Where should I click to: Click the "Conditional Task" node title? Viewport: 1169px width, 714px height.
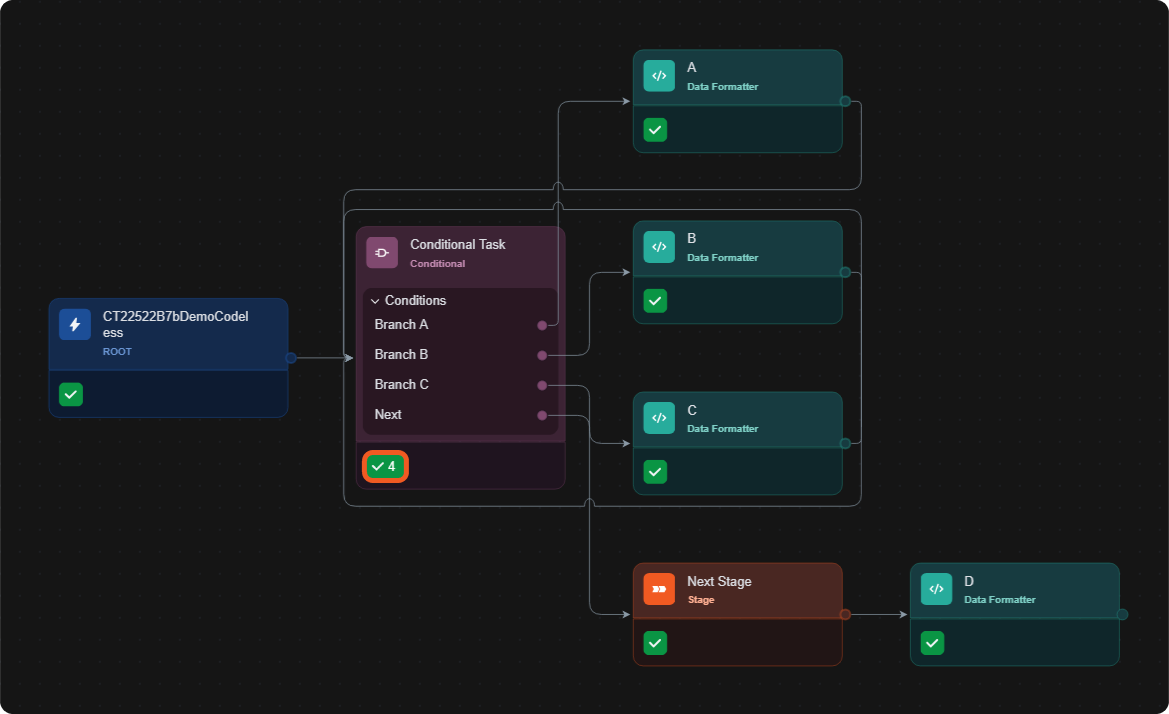pos(458,244)
